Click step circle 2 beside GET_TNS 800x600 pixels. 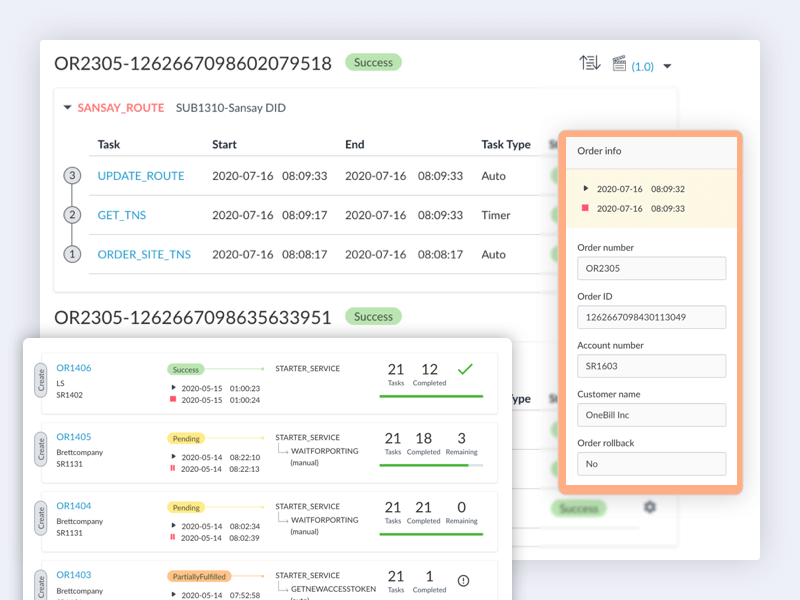[x=71, y=215]
